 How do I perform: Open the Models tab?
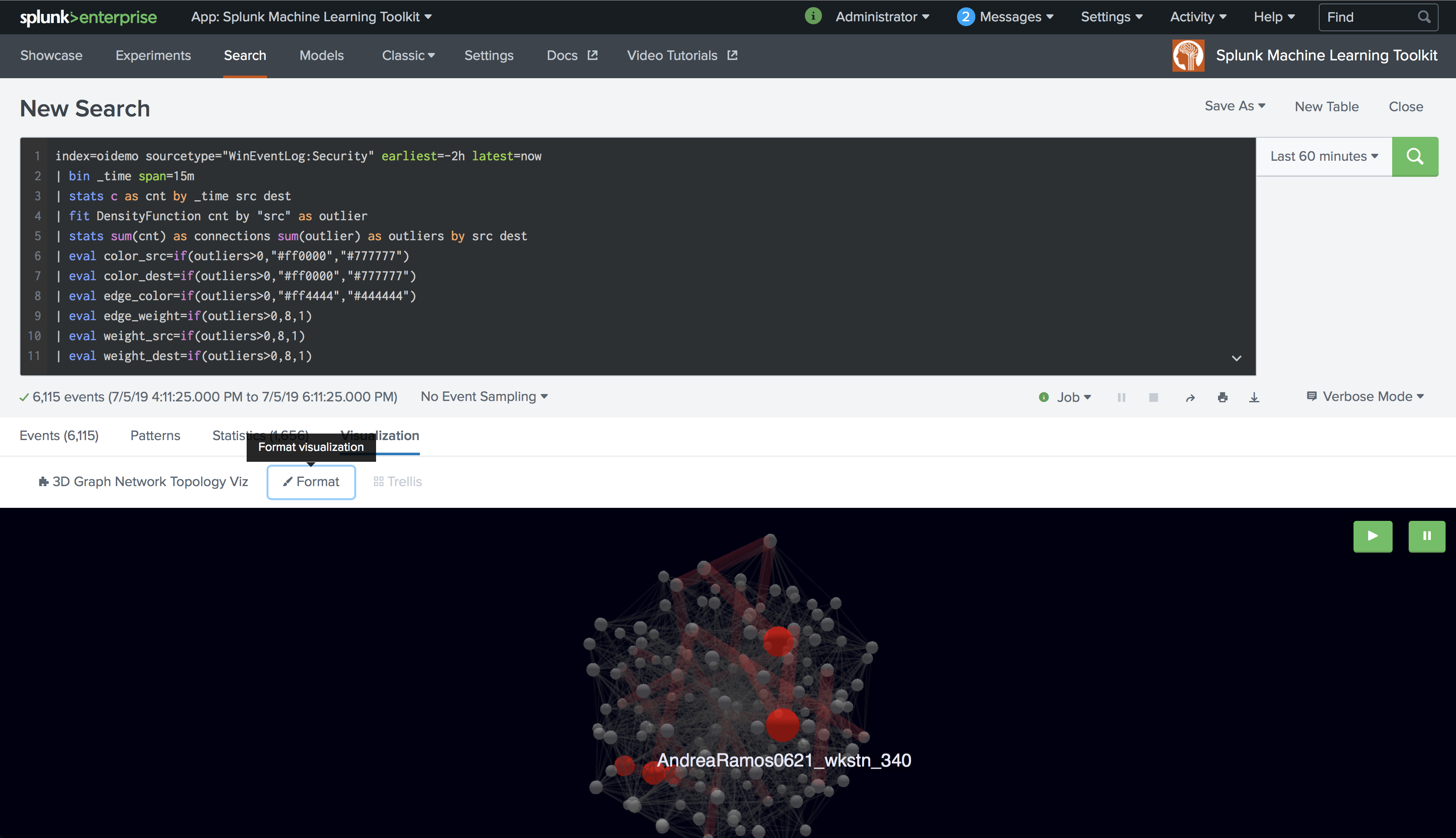click(322, 55)
